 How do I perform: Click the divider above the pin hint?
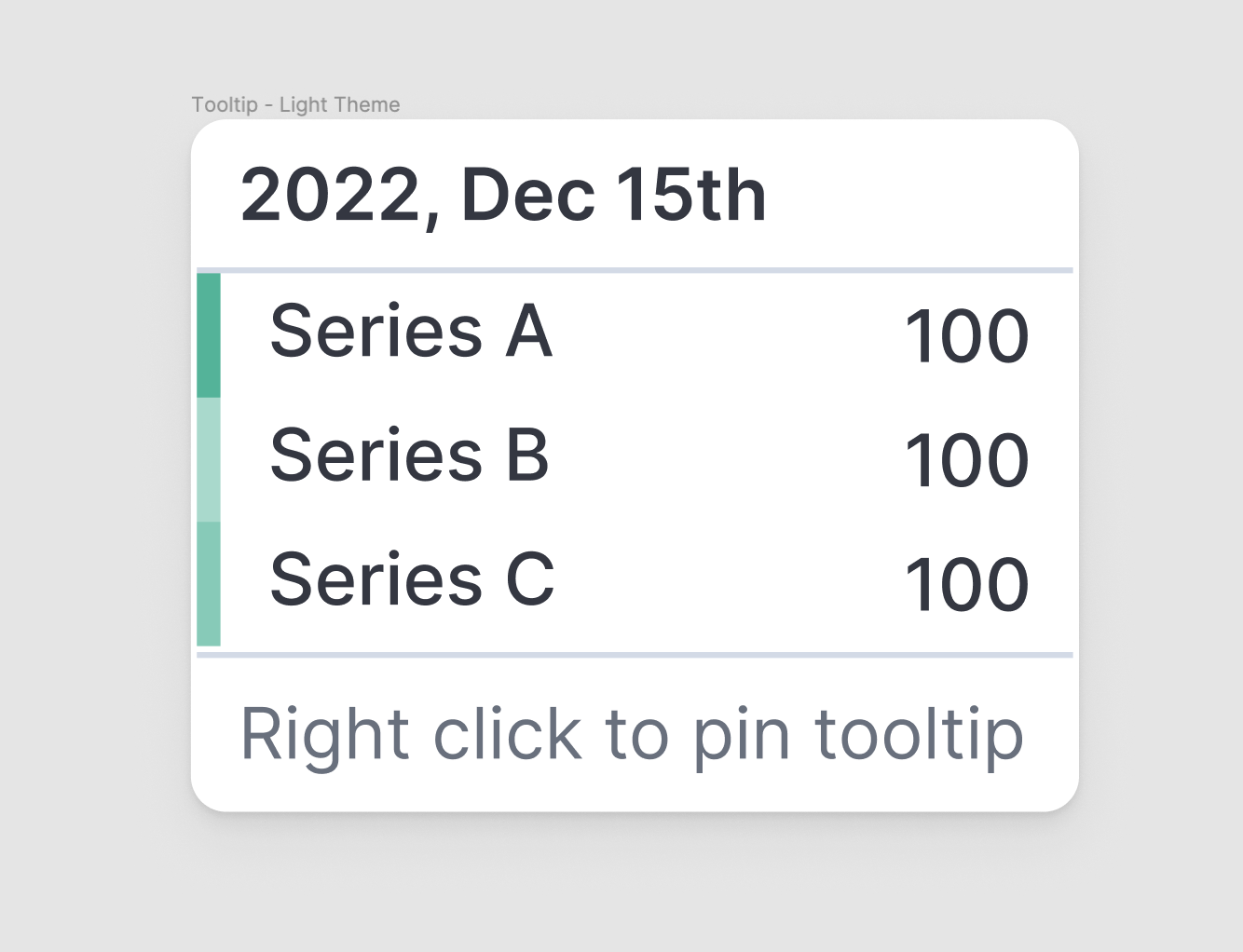pos(634,653)
